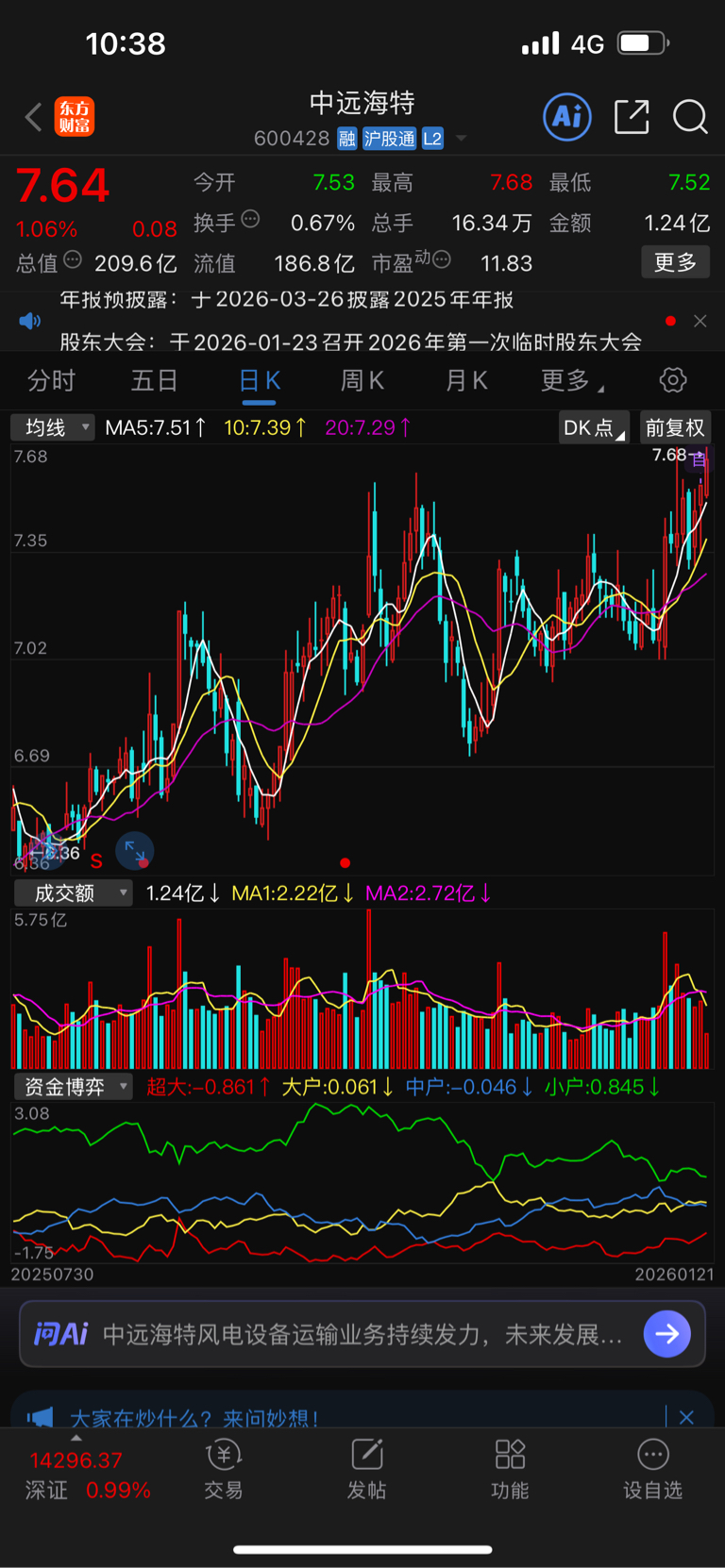The width and height of the screenshot is (725, 1568).
Task: Switch to 月K tab
Action: (x=466, y=380)
